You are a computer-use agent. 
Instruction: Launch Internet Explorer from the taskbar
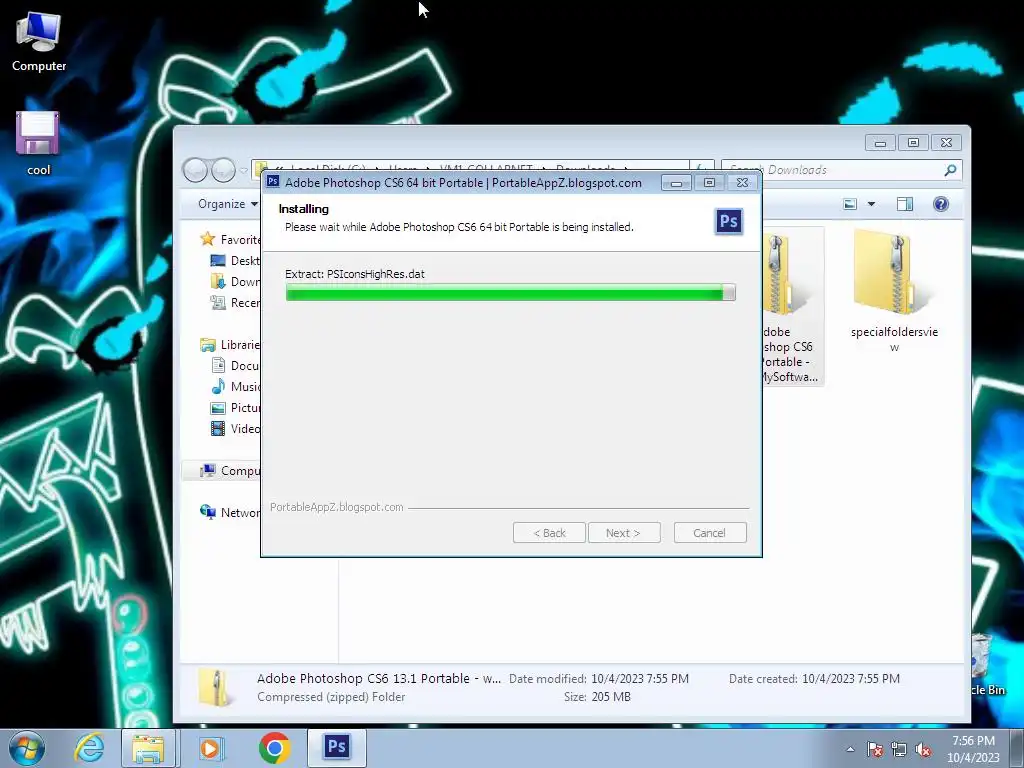click(89, 748)
